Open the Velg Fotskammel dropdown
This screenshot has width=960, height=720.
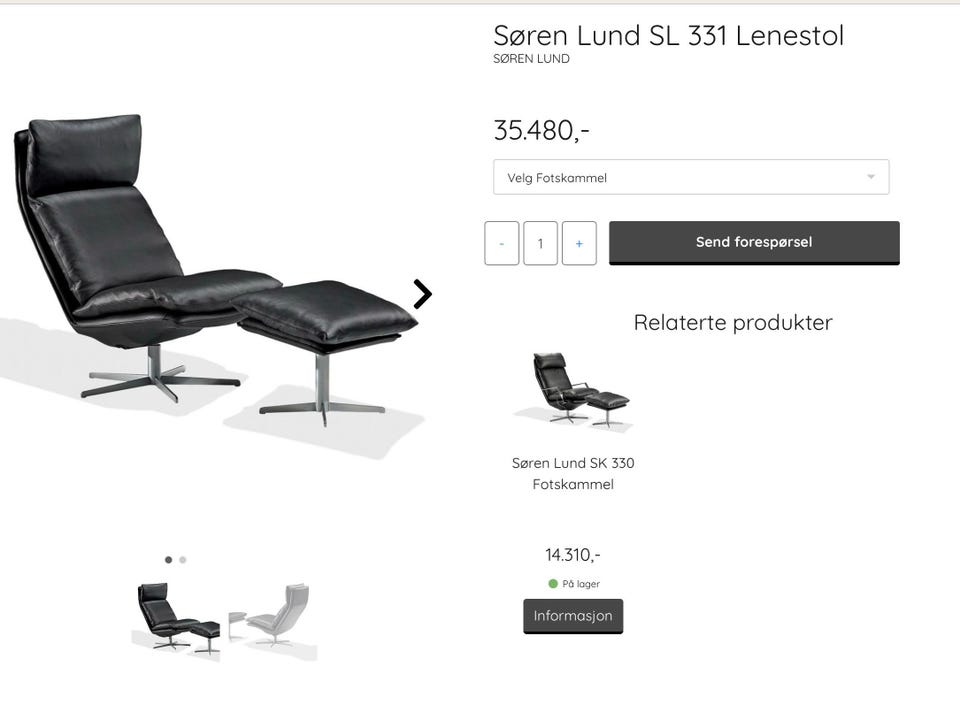tap(691, 178)
